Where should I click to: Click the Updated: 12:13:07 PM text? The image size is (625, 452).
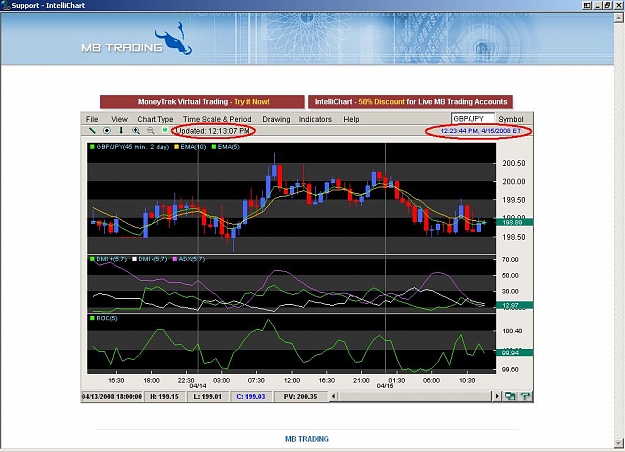[212, 131]
